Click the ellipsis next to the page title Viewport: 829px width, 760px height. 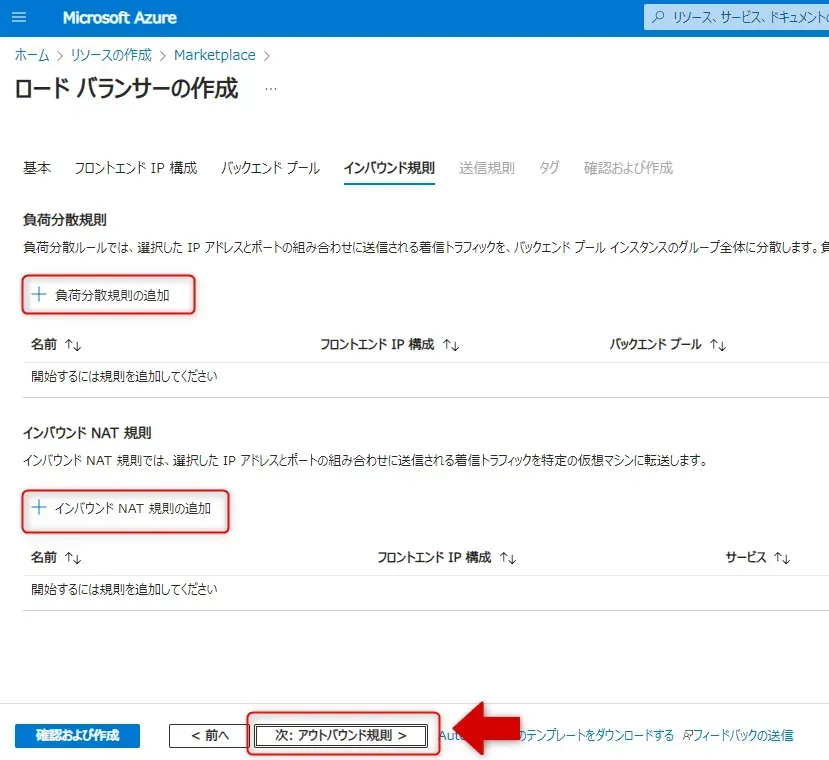[270, 89]
